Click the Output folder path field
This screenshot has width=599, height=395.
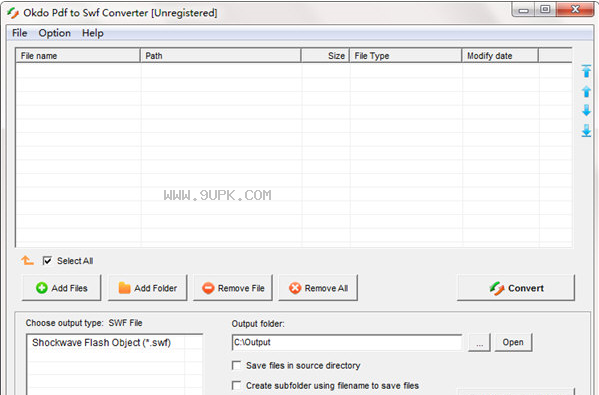coord(347,342)
